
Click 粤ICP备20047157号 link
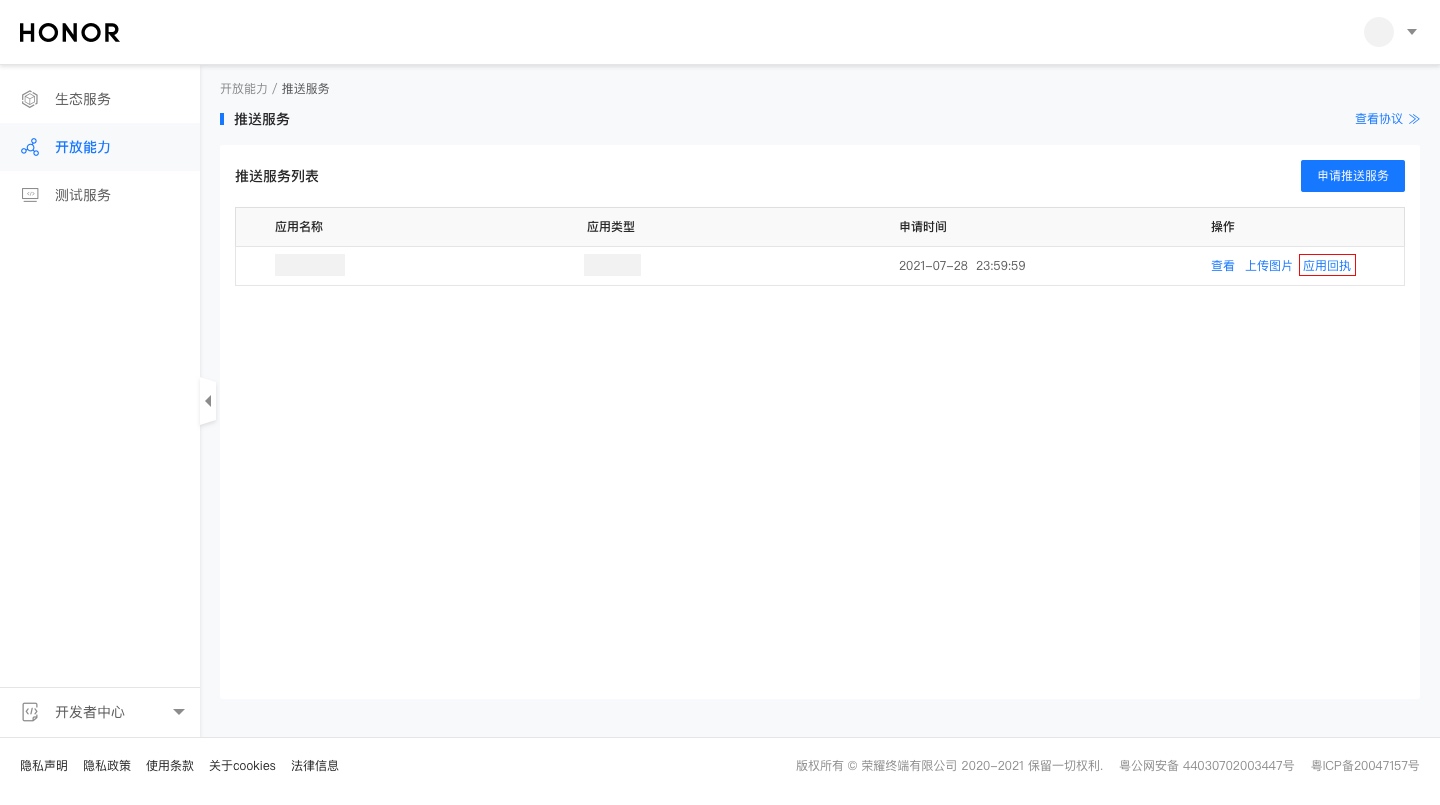click(x=1365, y=766)
